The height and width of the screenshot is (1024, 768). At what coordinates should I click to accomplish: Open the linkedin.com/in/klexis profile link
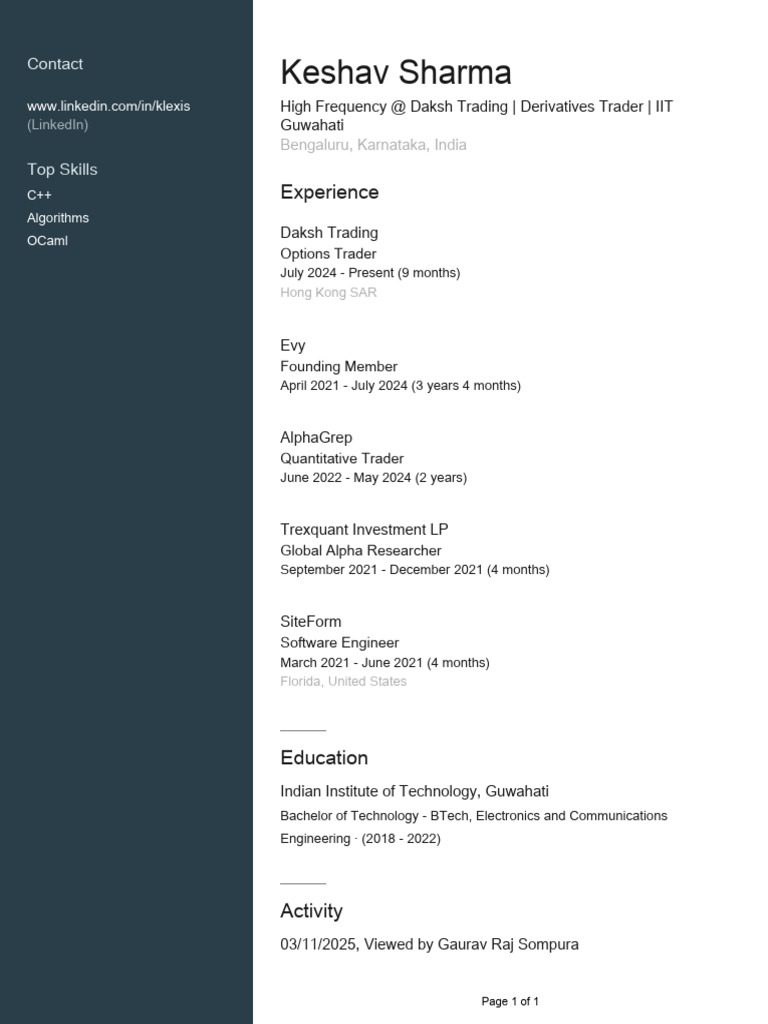[108, 106]
